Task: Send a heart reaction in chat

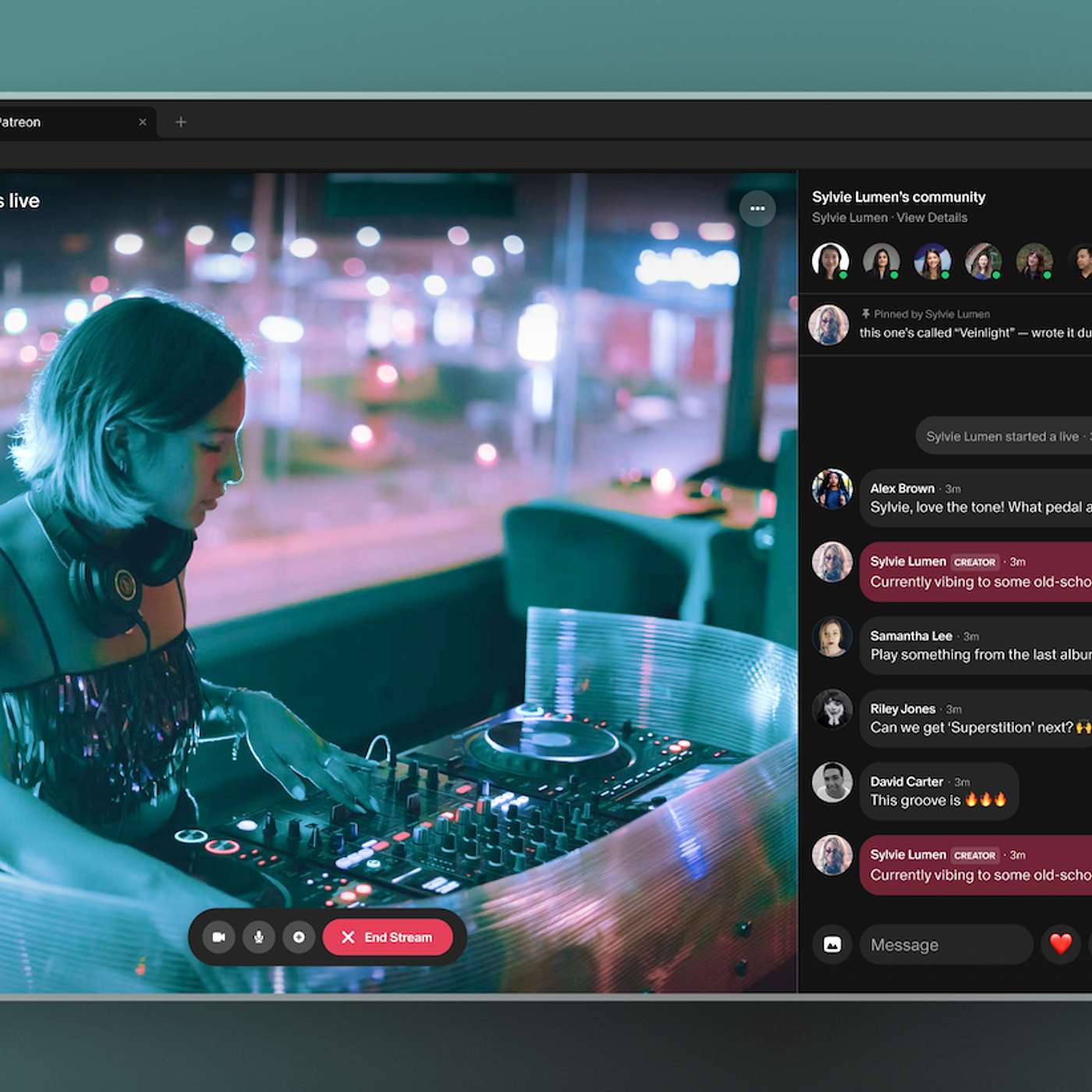Action: (1060, 944)
